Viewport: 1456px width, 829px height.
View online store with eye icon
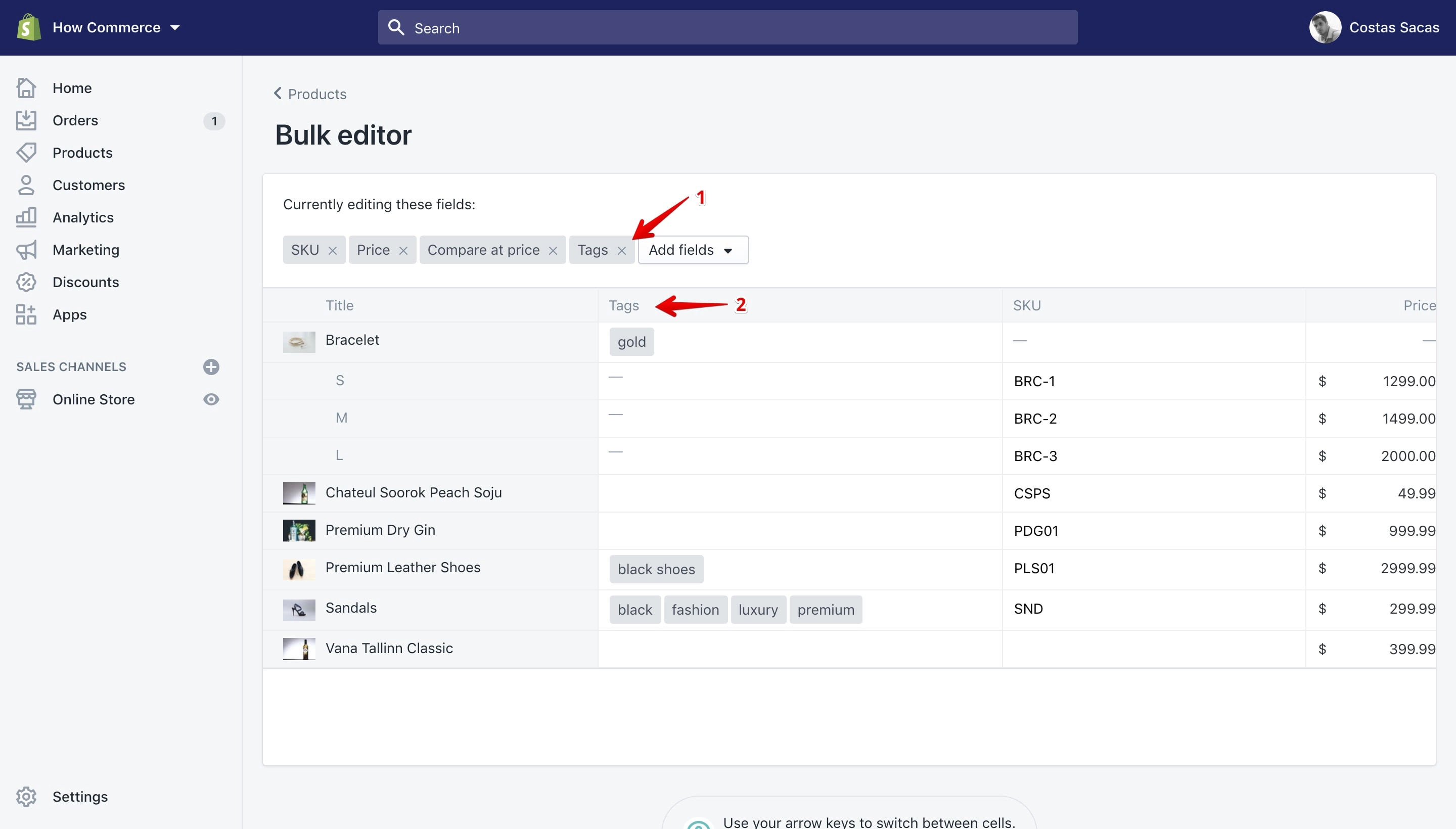211,399
